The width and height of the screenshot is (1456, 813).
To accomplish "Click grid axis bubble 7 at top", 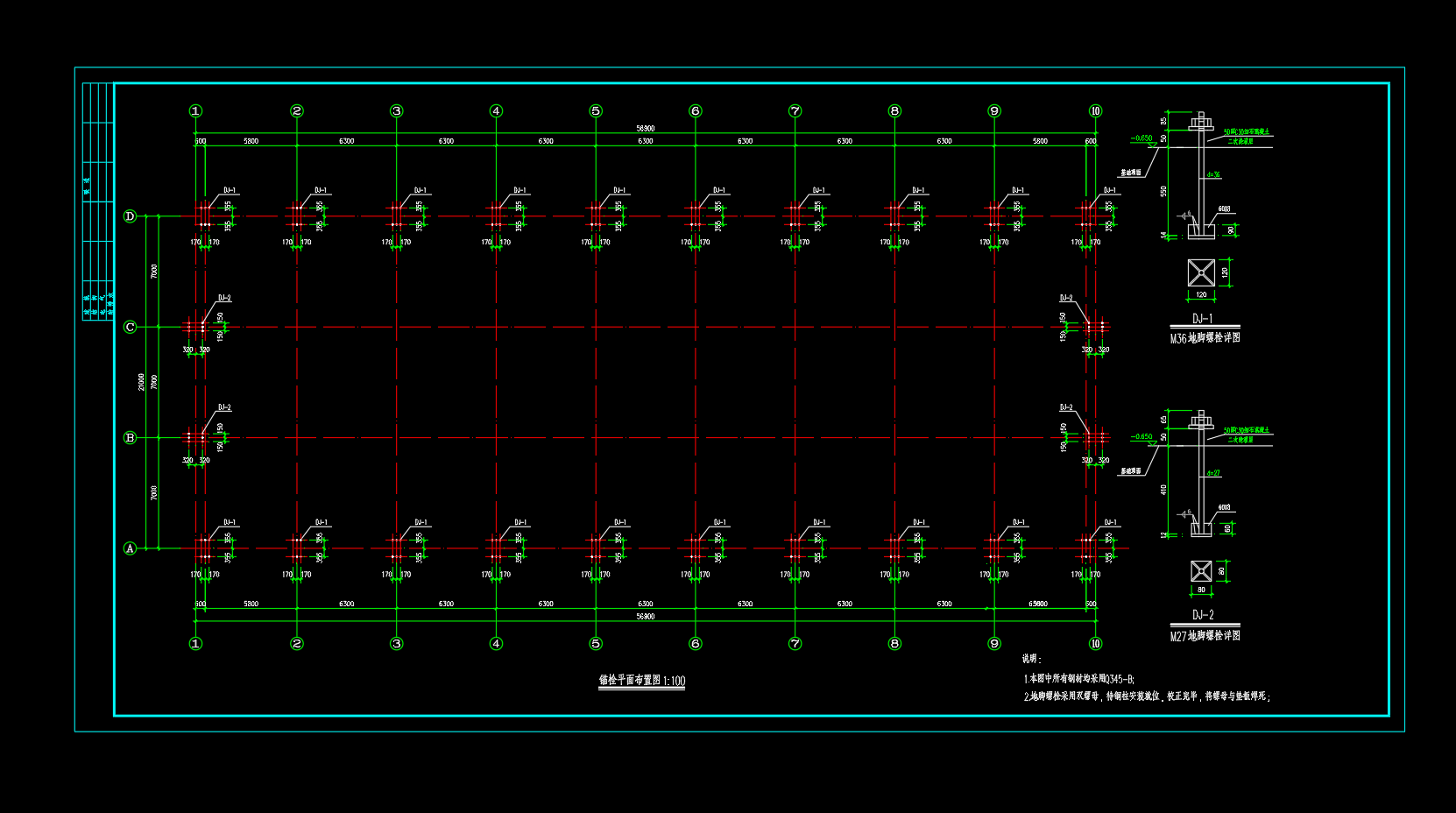I will [795, 111].
